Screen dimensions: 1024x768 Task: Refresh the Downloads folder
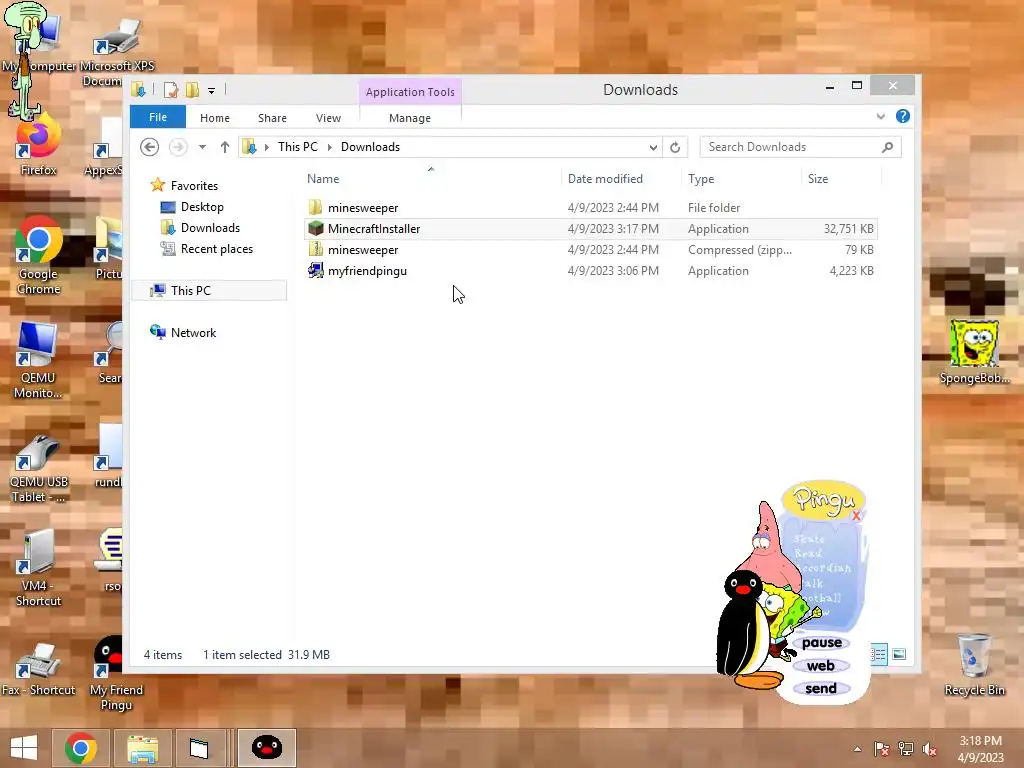tap(675, 148)
